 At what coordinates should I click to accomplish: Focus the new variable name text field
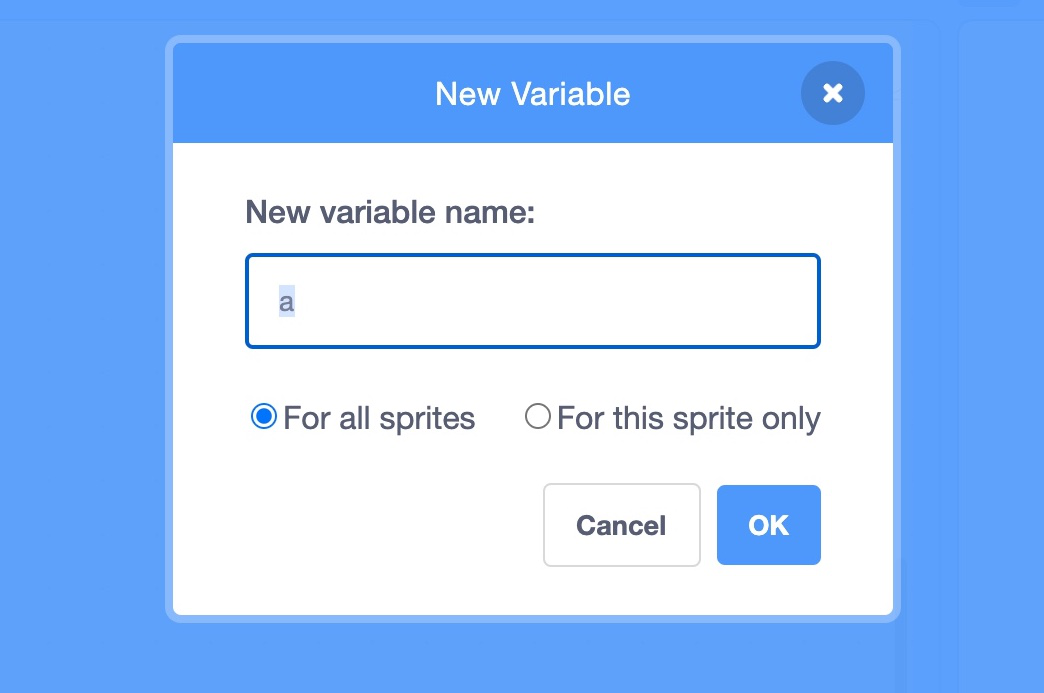pyautogui.click(x=532, y=301)
